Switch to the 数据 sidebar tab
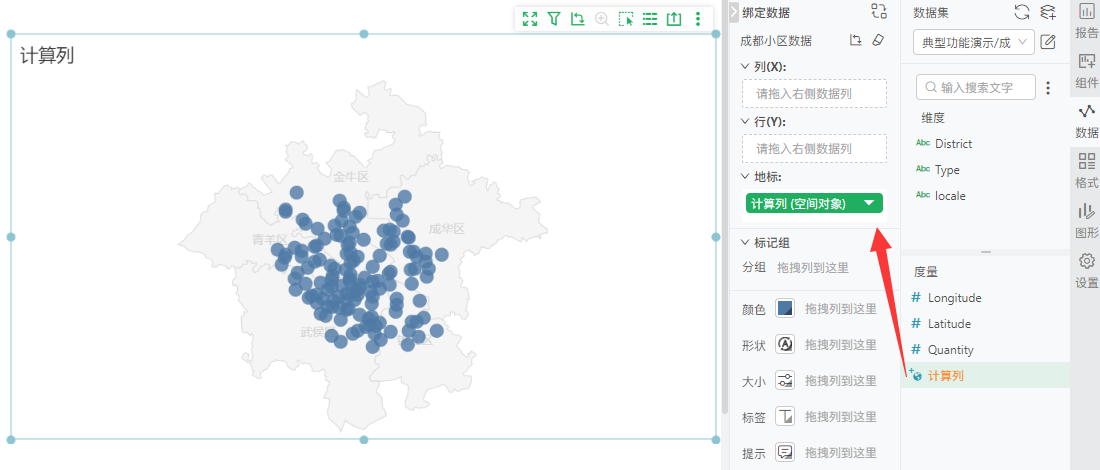The width and height of the screenshot is (1100, 470). (x=1086, y=121)
